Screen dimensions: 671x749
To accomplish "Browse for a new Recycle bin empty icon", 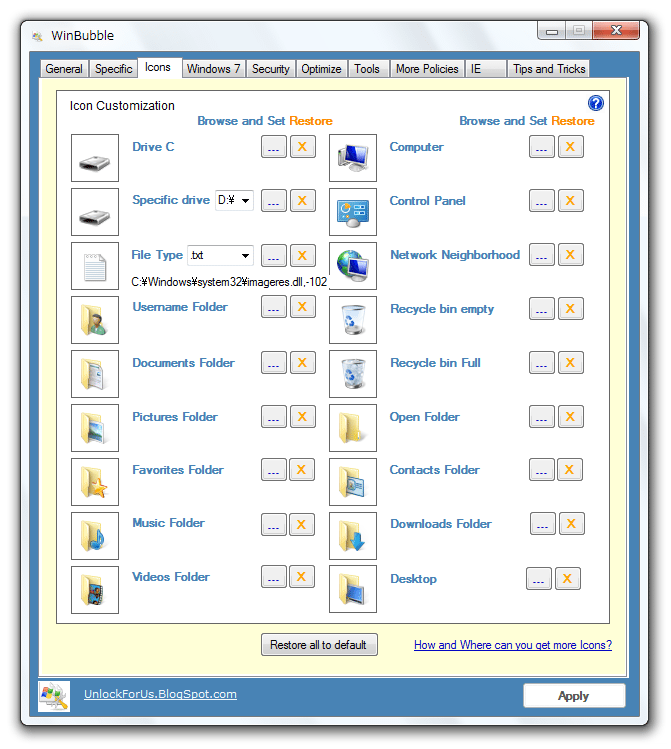I will click(x=542, y=309).
